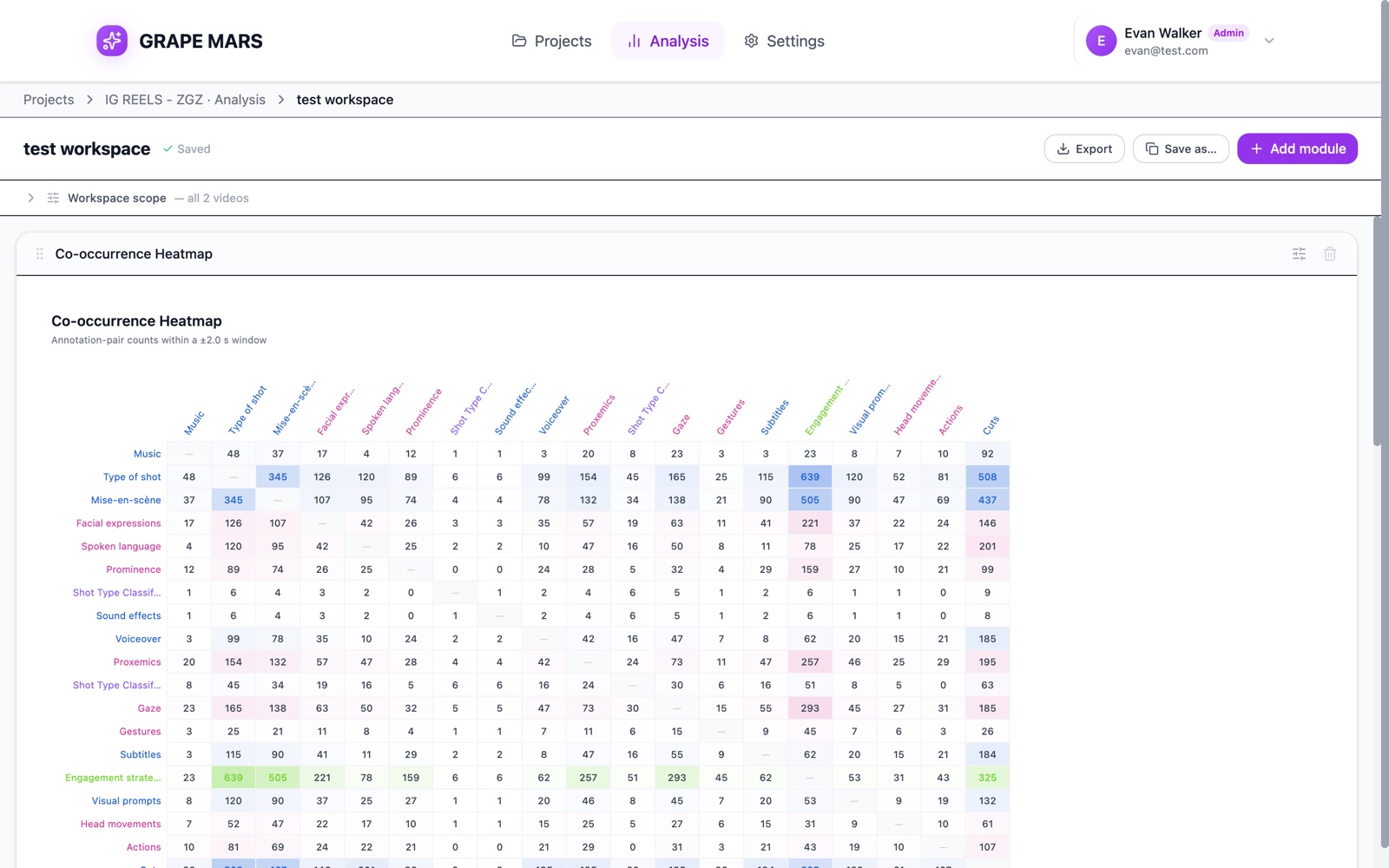The height and width of the screenshot is (868, 1389).
Task: Click the test workspace title
Action: [87, 148]
